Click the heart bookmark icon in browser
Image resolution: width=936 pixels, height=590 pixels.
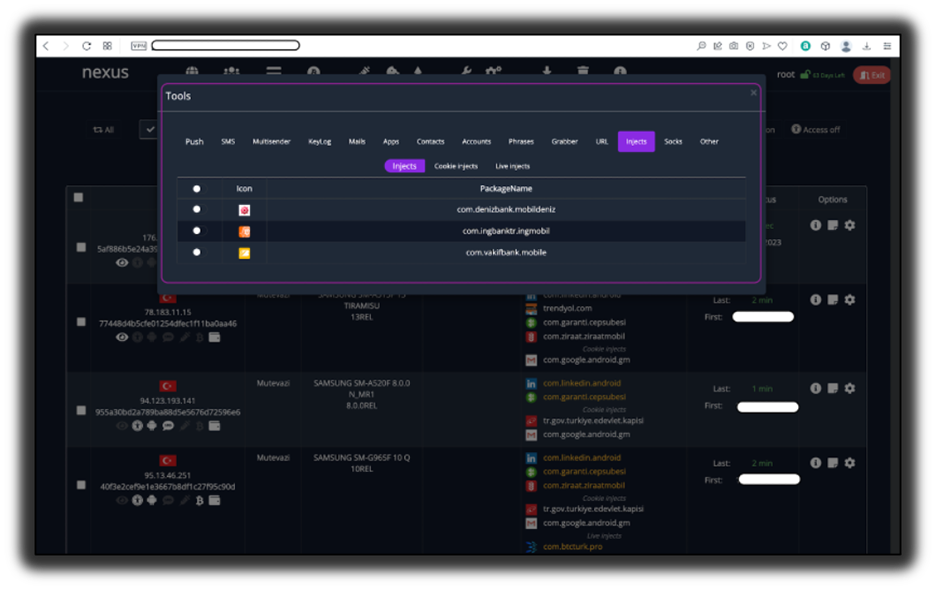click(x=783, y=46)
